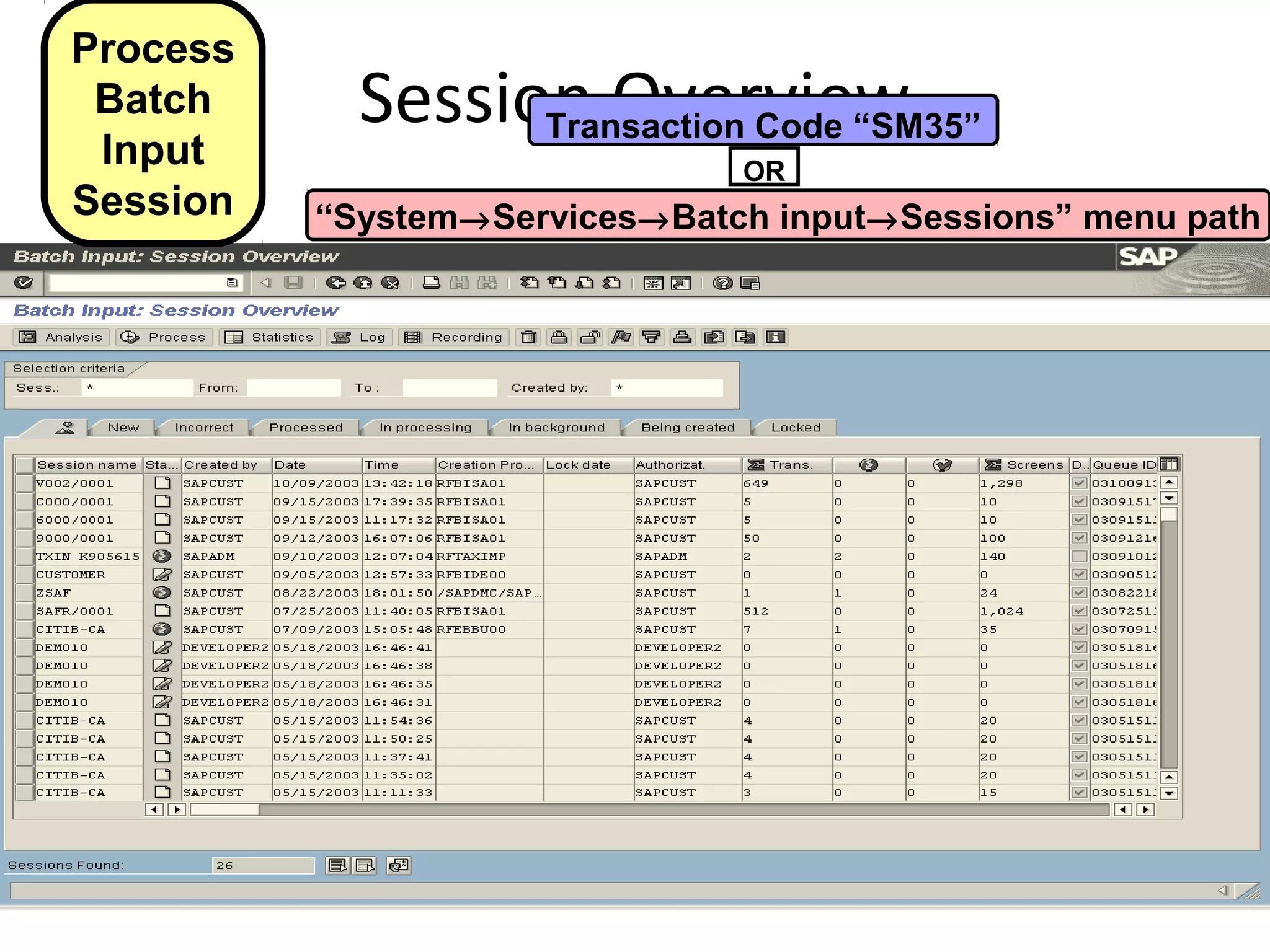Click the horizontal scroll-right arrow at table bottom right
Screen dimensions: 1270x952
click(1146, 809)
